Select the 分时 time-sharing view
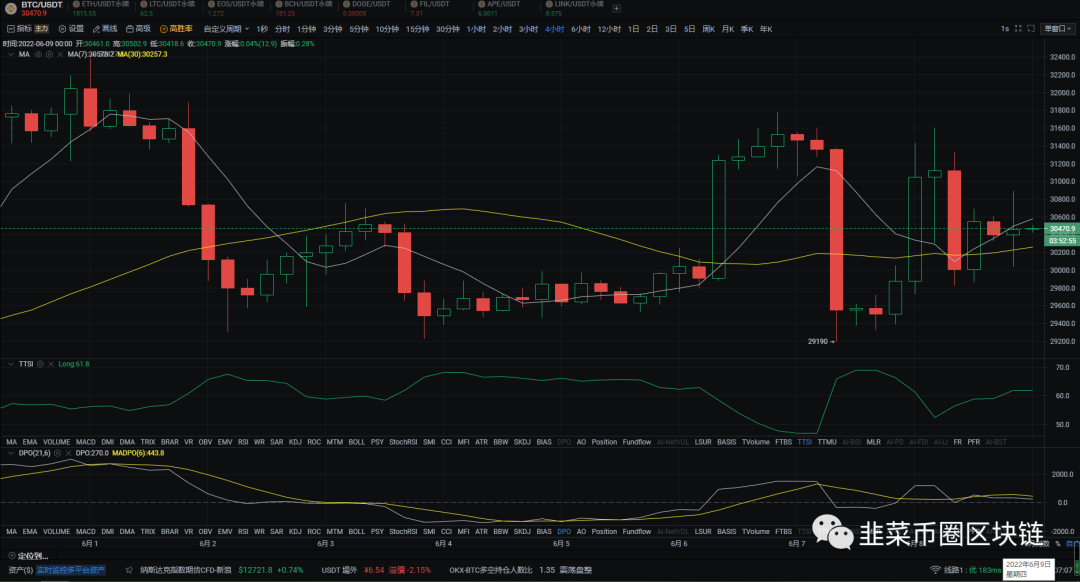1080x582 pixels. point(282,29)
